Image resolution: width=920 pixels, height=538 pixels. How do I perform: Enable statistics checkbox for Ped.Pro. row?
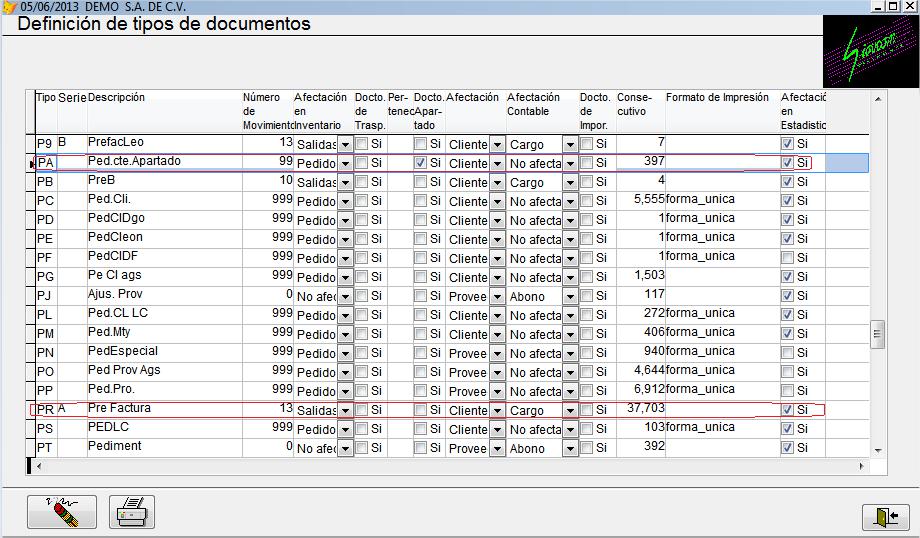(x=787, y=391)
